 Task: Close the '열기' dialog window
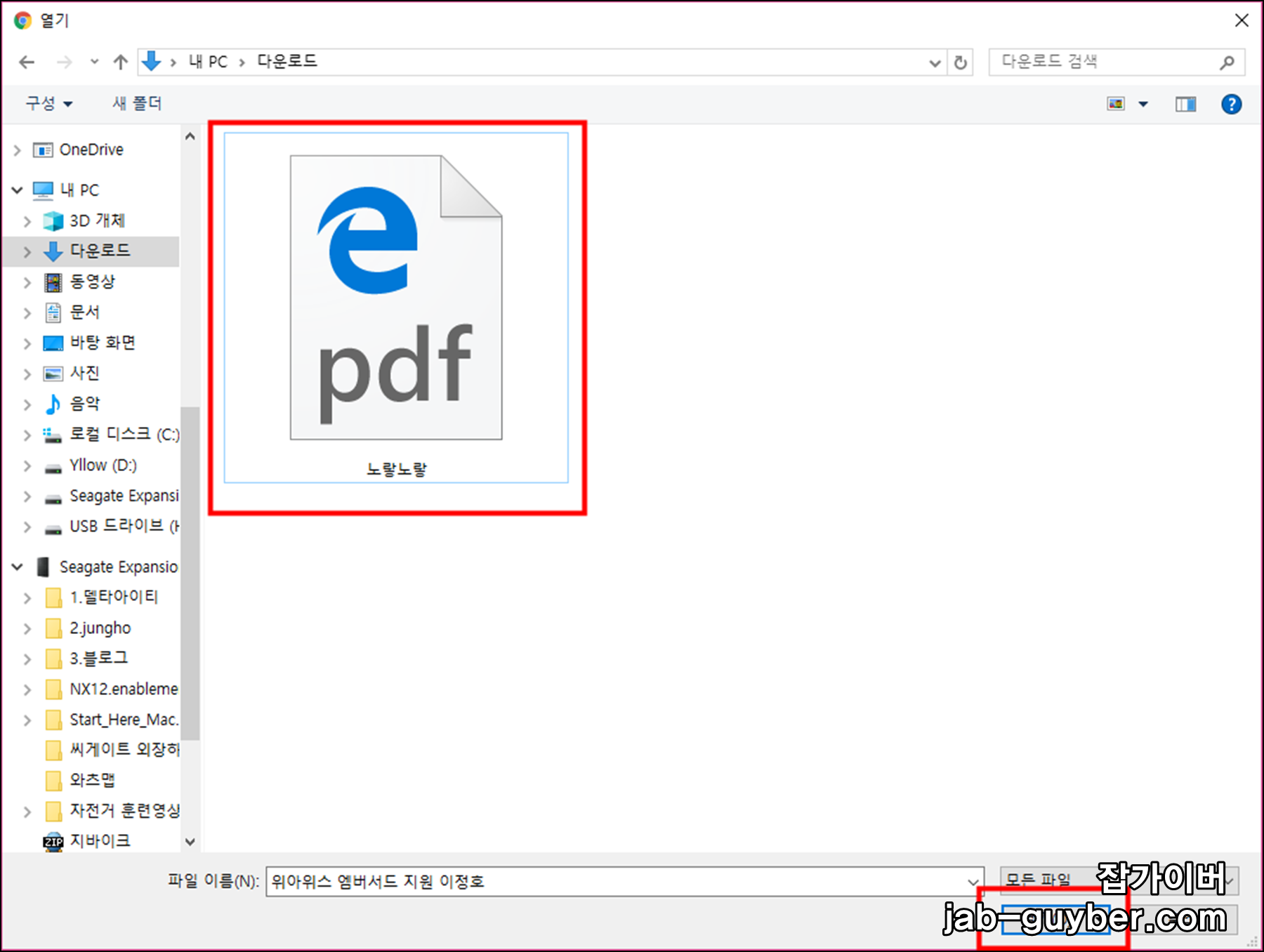tap(1242, 20)
